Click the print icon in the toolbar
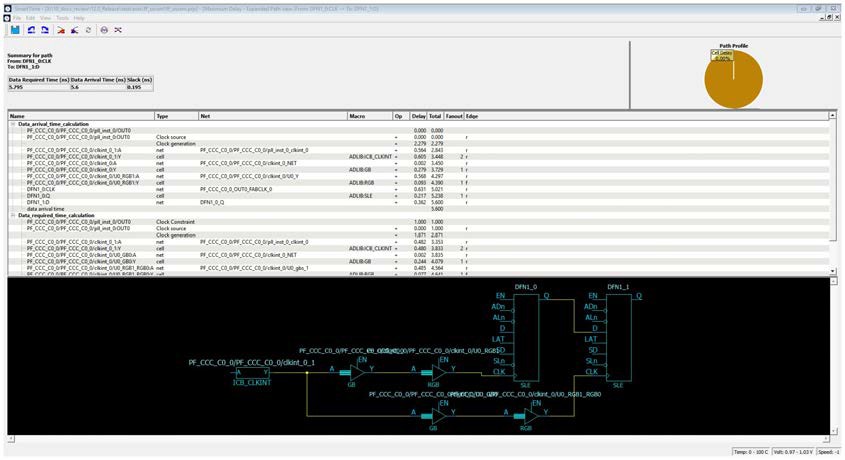 click(x=104, y=30)
